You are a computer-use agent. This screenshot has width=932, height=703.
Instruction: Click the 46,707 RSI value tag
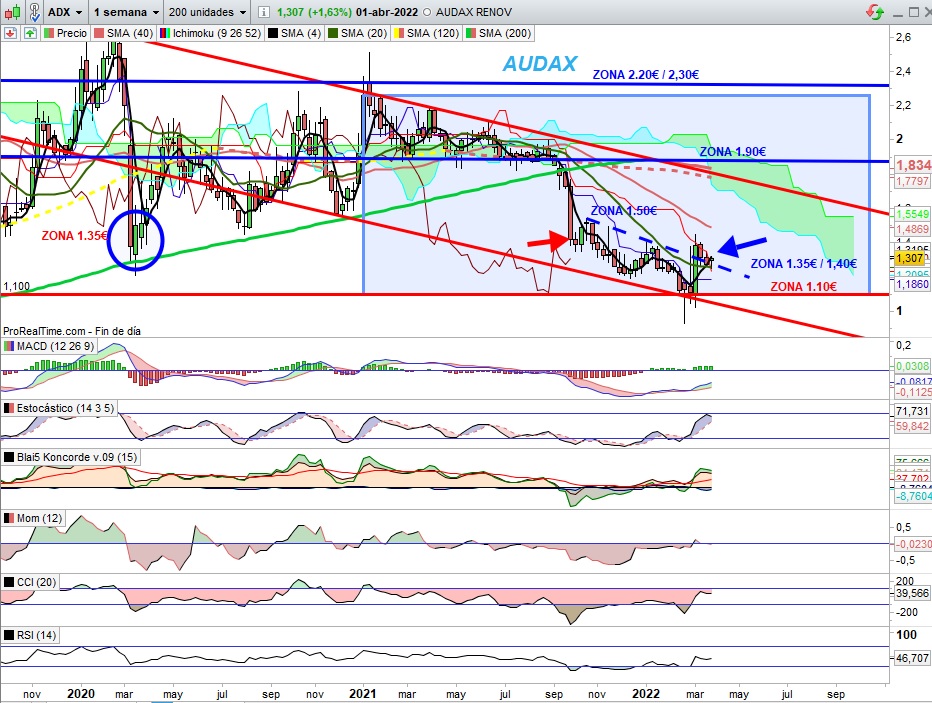coord(912,658)
